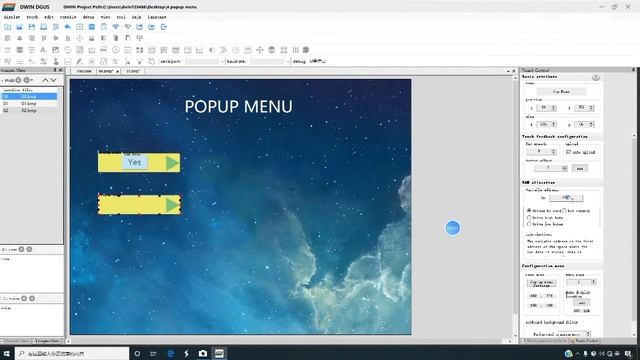Click the speaker sound control icon
Screen dimensions: 640x360
coord(211,50)
